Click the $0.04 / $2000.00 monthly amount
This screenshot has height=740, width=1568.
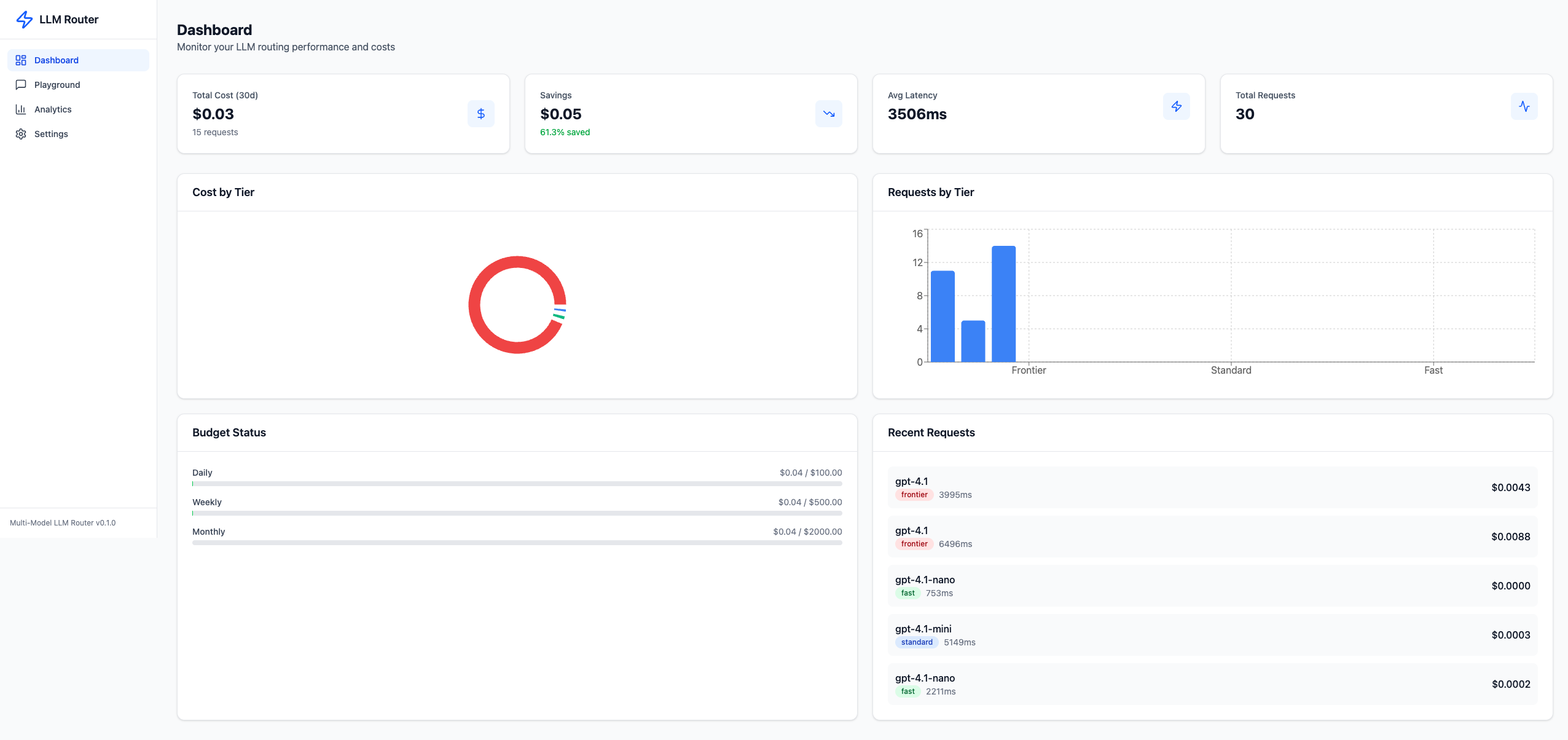click(808, 532)
